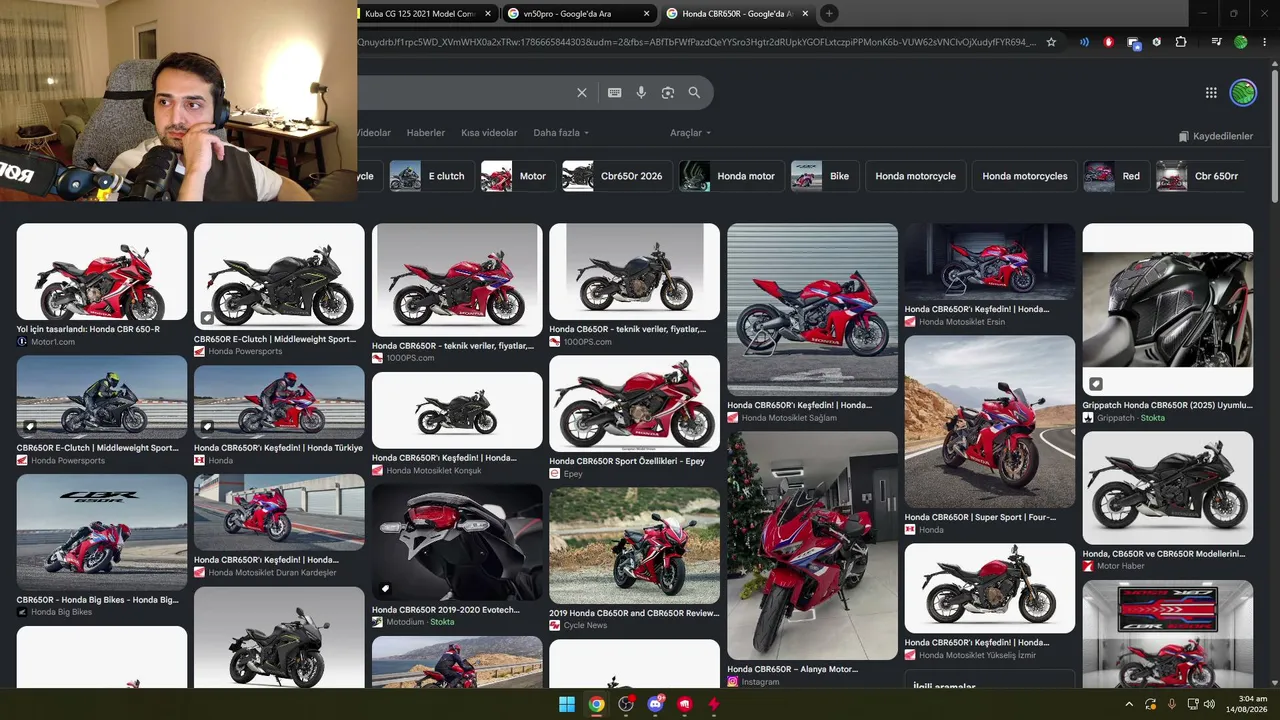This screenshot has width=1280, height=720.
Task: Open the Instagram Alanya Motor showroom image
Action: [812, 546]
